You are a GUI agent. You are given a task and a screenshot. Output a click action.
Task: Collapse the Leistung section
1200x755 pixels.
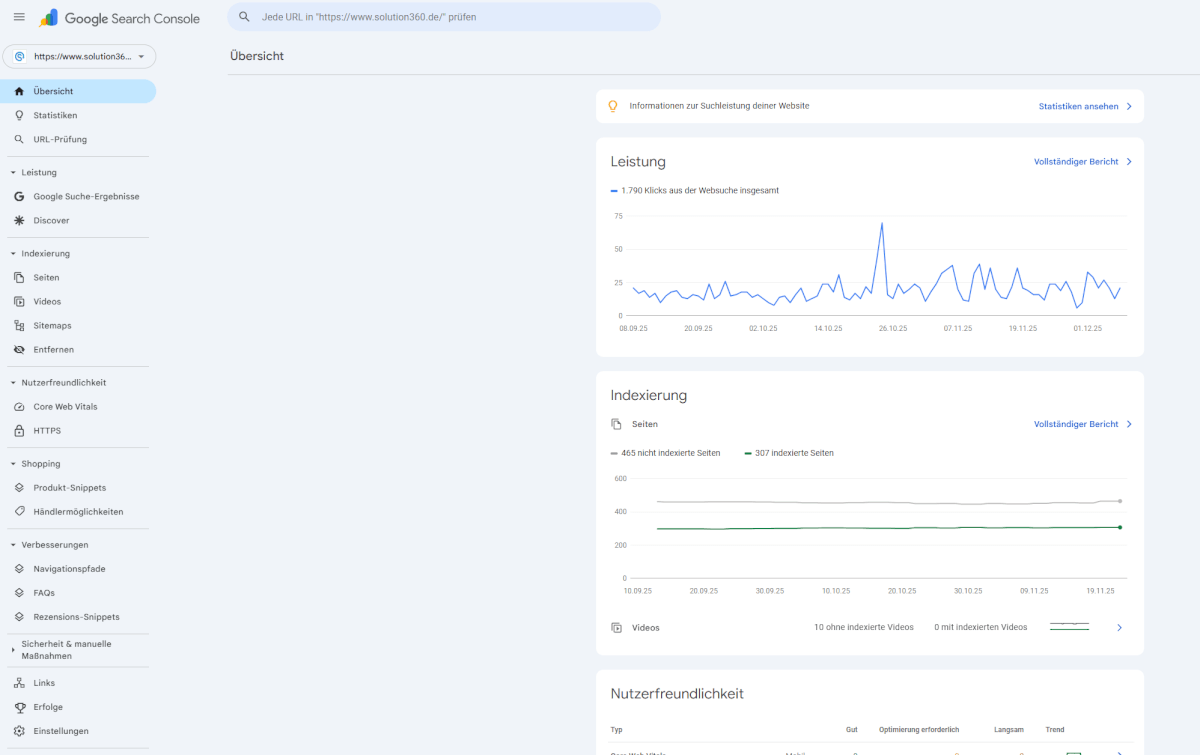coord(13,173)
